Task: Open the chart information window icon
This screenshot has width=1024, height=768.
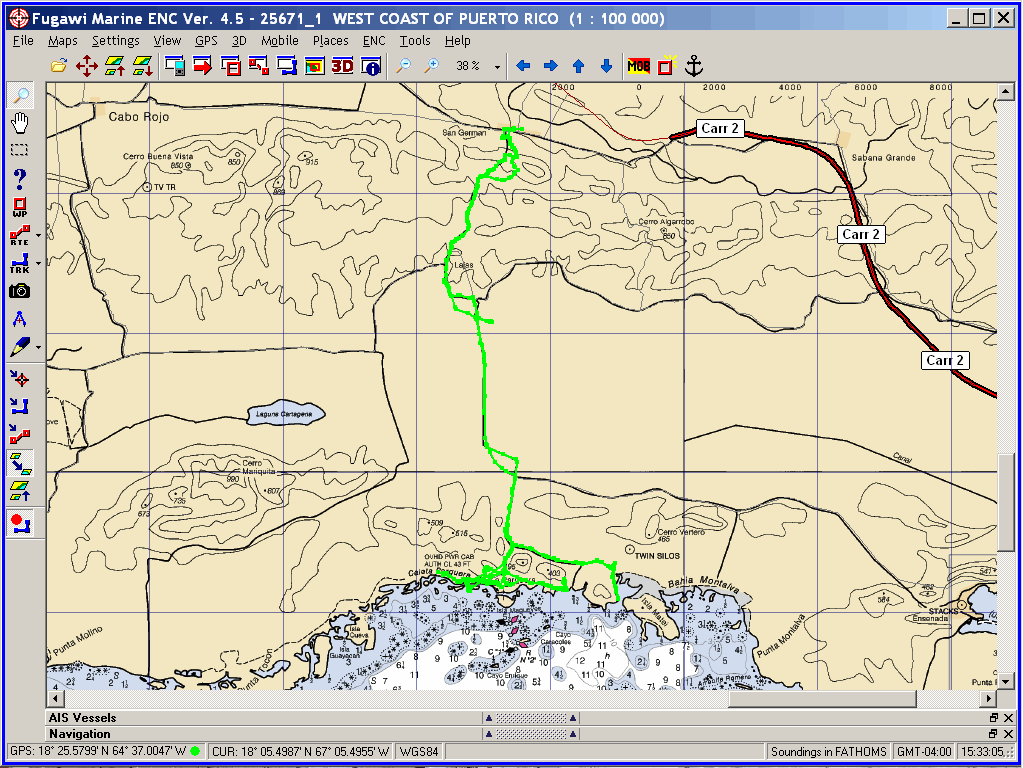Action: (x=371, y=65)
